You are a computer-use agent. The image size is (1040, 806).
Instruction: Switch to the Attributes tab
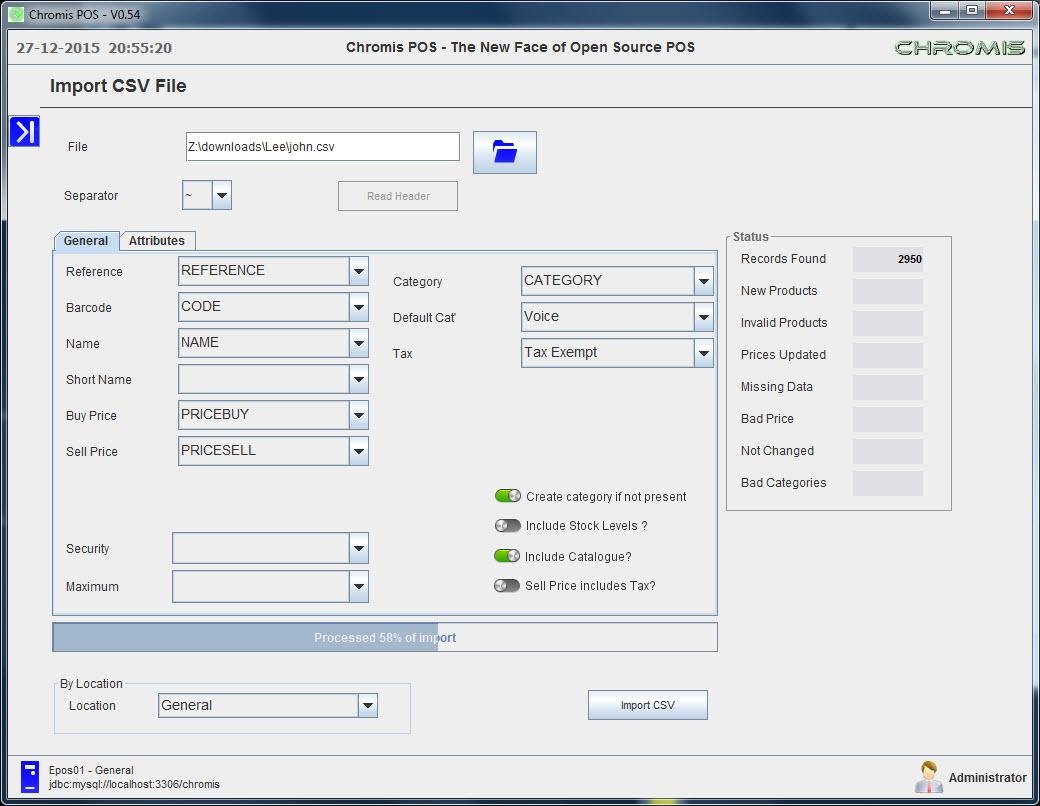(x=157, y=241)
